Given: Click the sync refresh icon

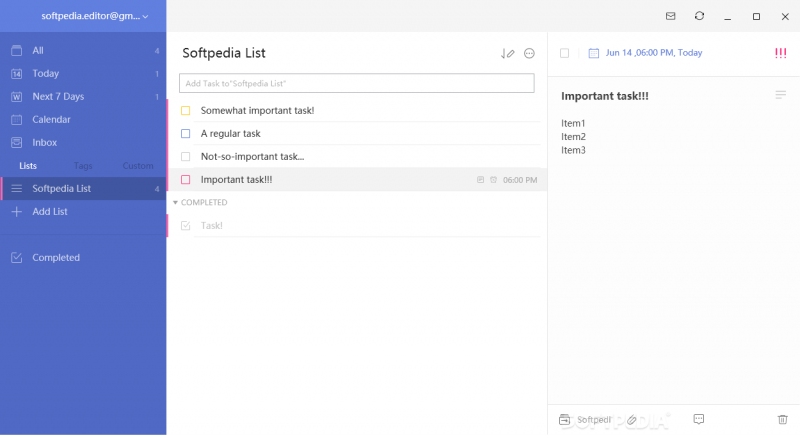Looking at the screenshot, I should point(699,16).
